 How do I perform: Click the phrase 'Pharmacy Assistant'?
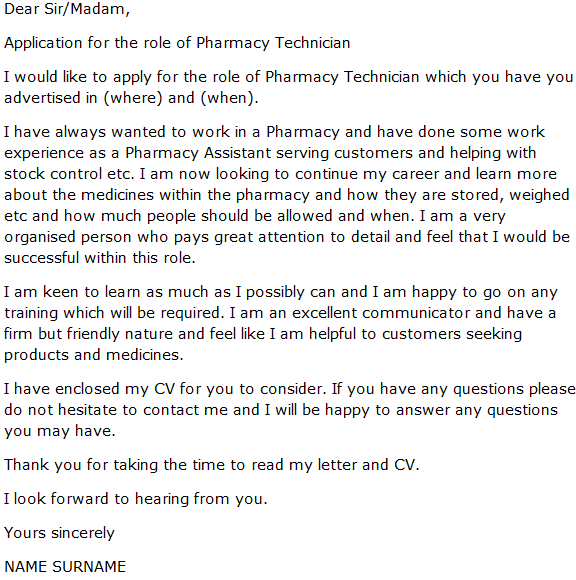click(198, 153)
